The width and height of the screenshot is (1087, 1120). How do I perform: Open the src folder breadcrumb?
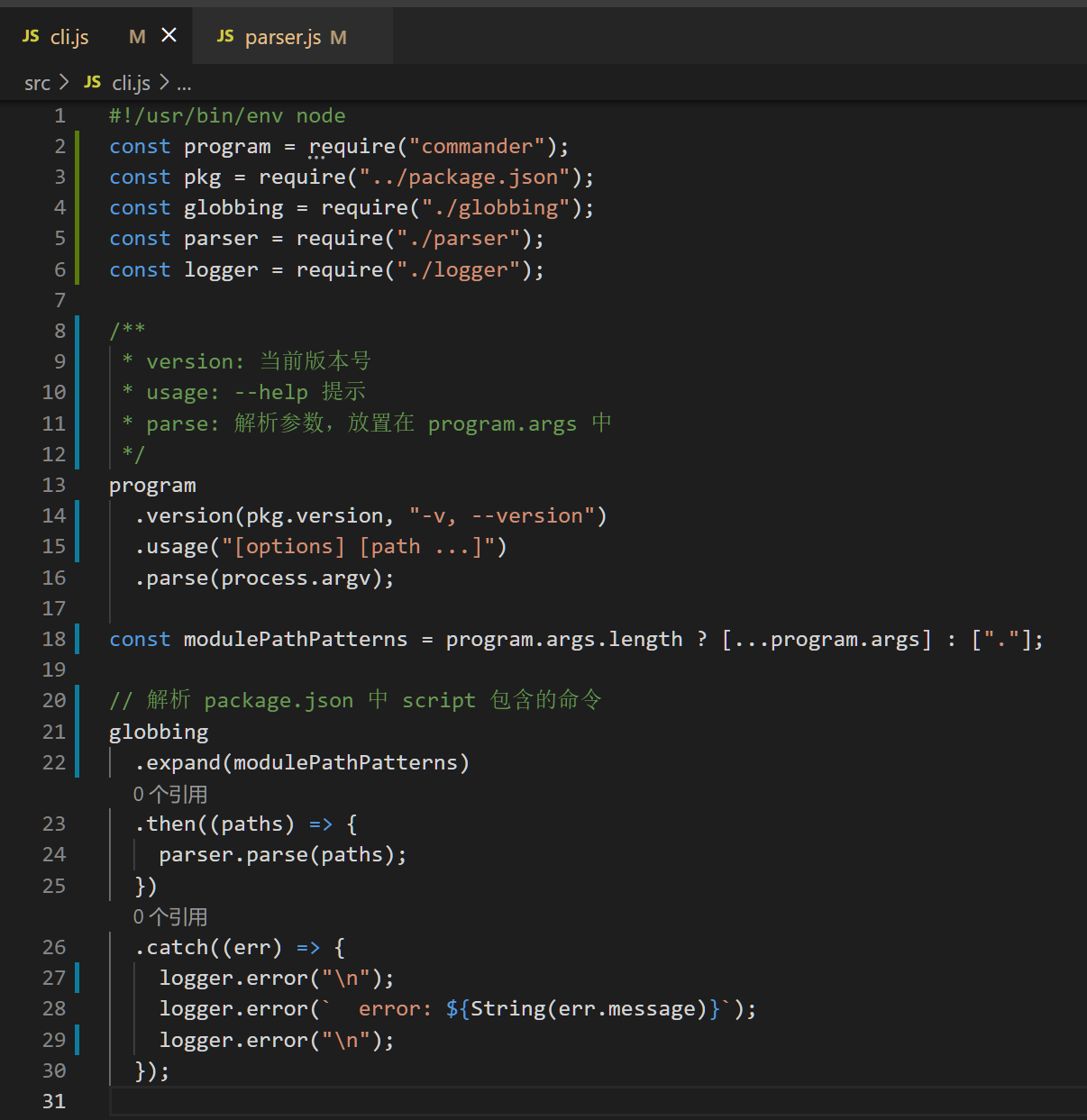37,84
